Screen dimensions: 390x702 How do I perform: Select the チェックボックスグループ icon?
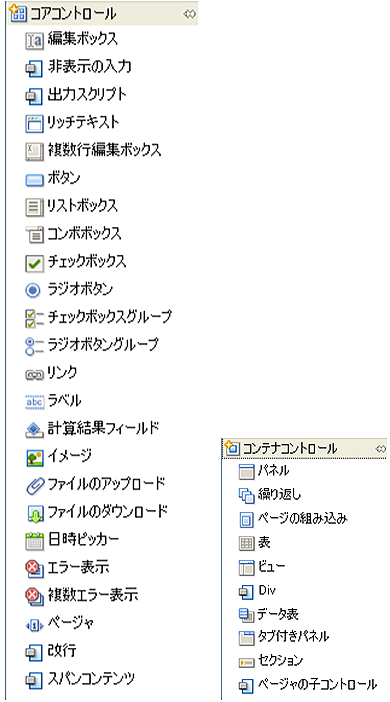34,318
